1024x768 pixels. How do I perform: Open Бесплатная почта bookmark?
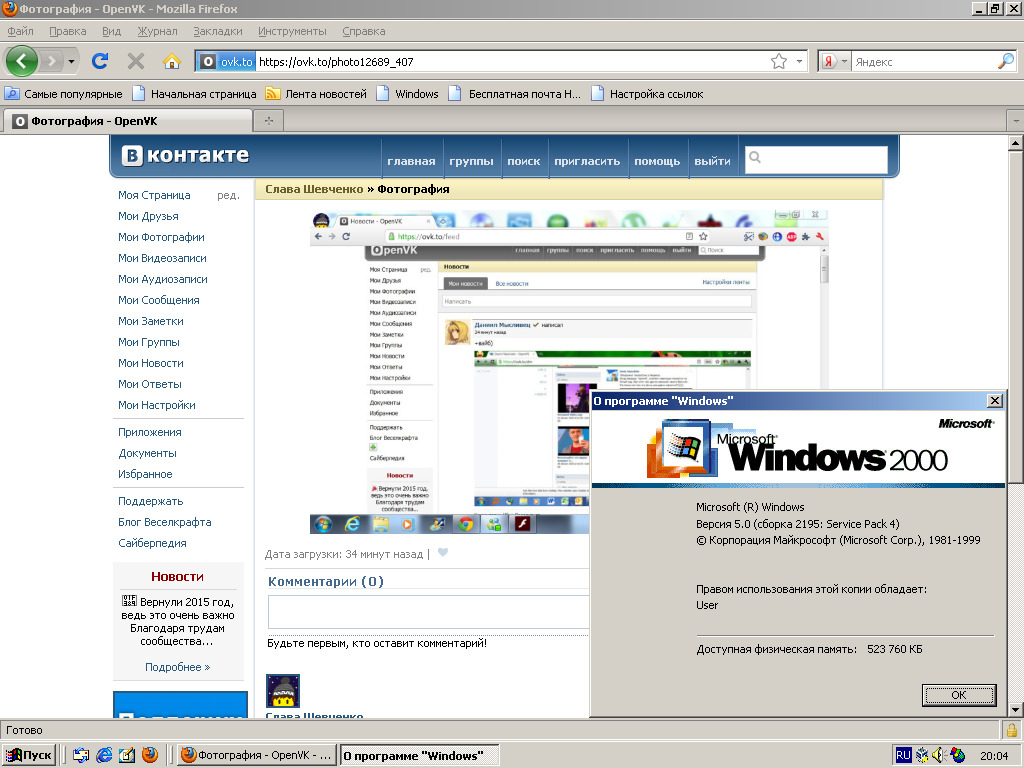click(x=515, y=94)
